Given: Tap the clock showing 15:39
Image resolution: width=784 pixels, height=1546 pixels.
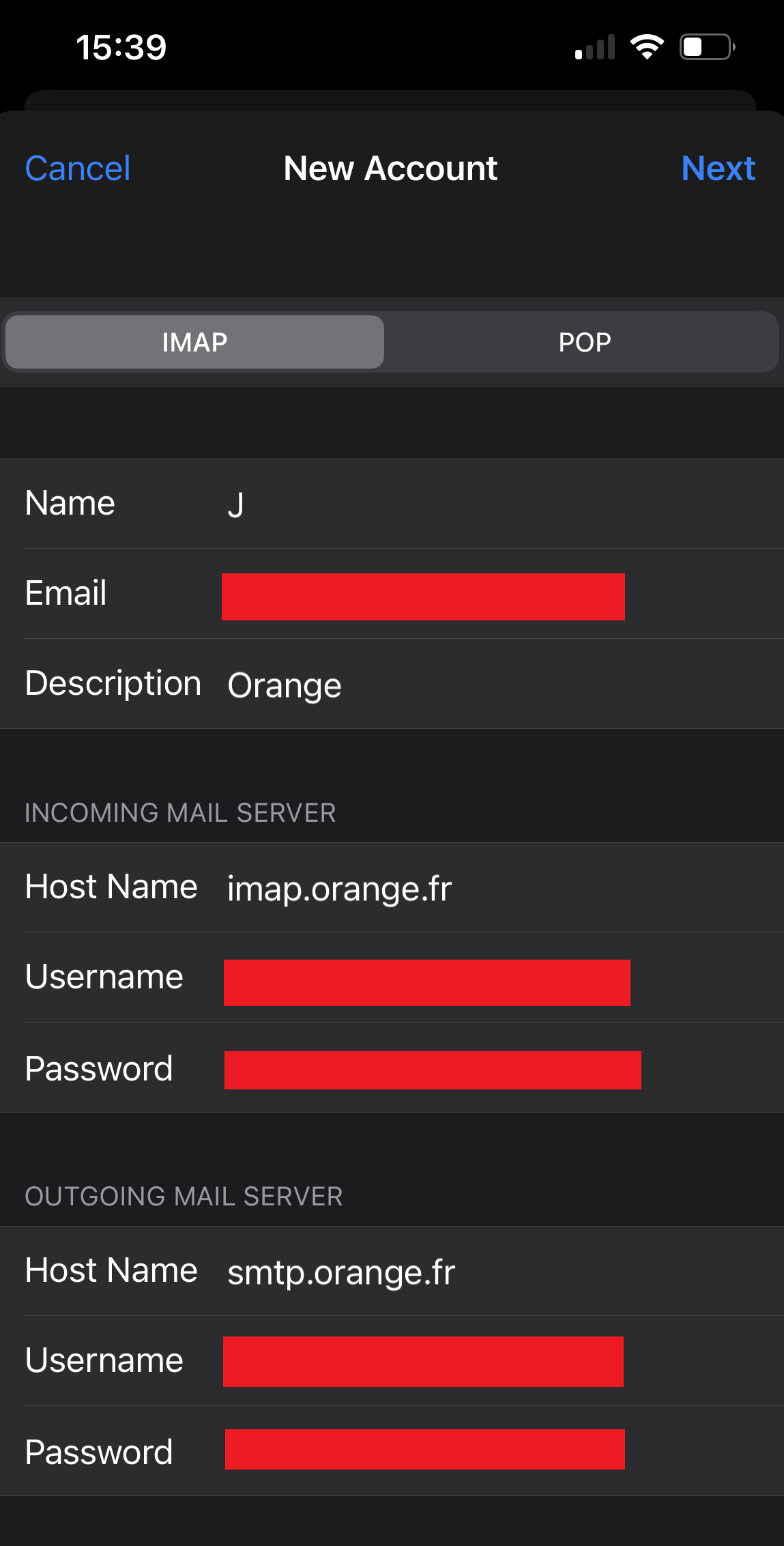Looking at the screenshot, I should [121, 47].
